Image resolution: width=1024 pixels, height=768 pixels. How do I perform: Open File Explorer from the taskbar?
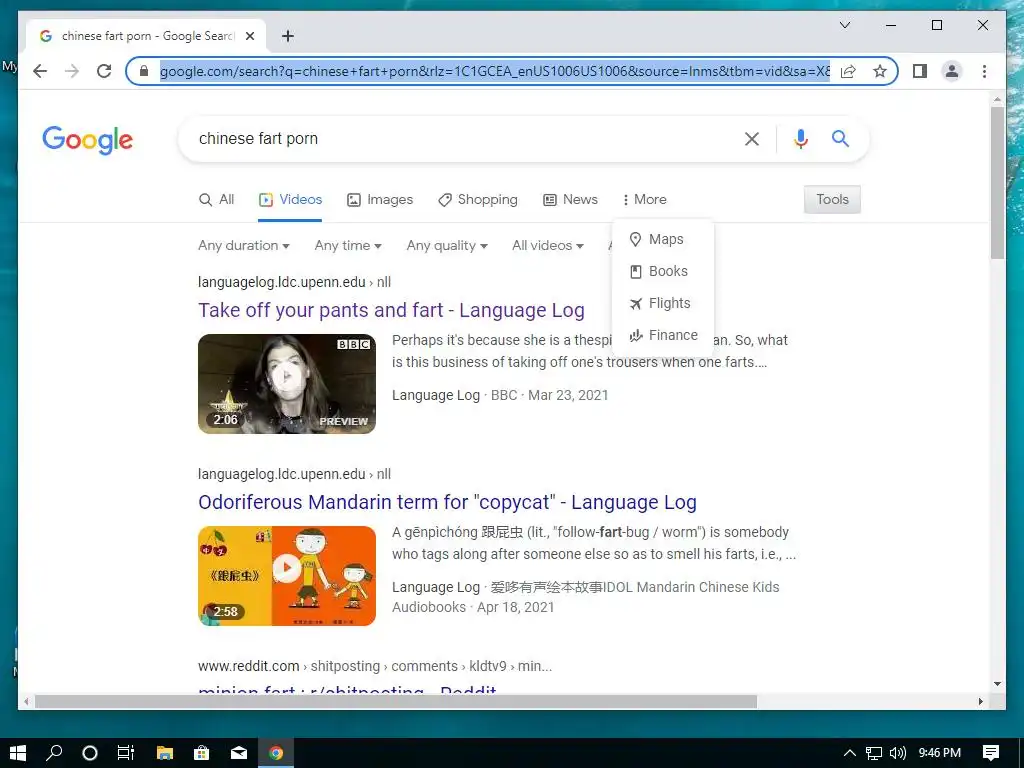coord(165,753)
